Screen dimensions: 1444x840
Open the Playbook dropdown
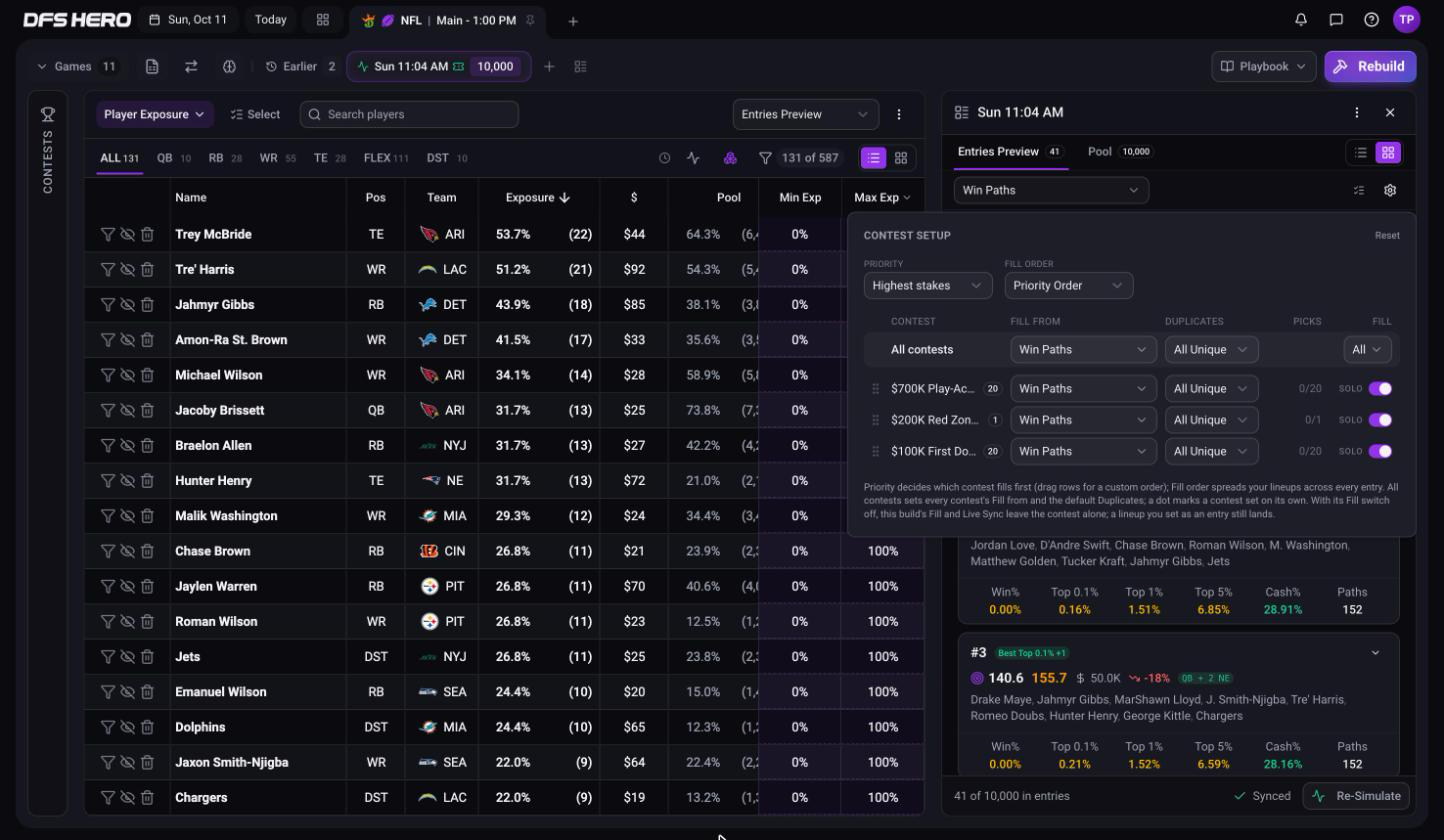(1263, 66)
